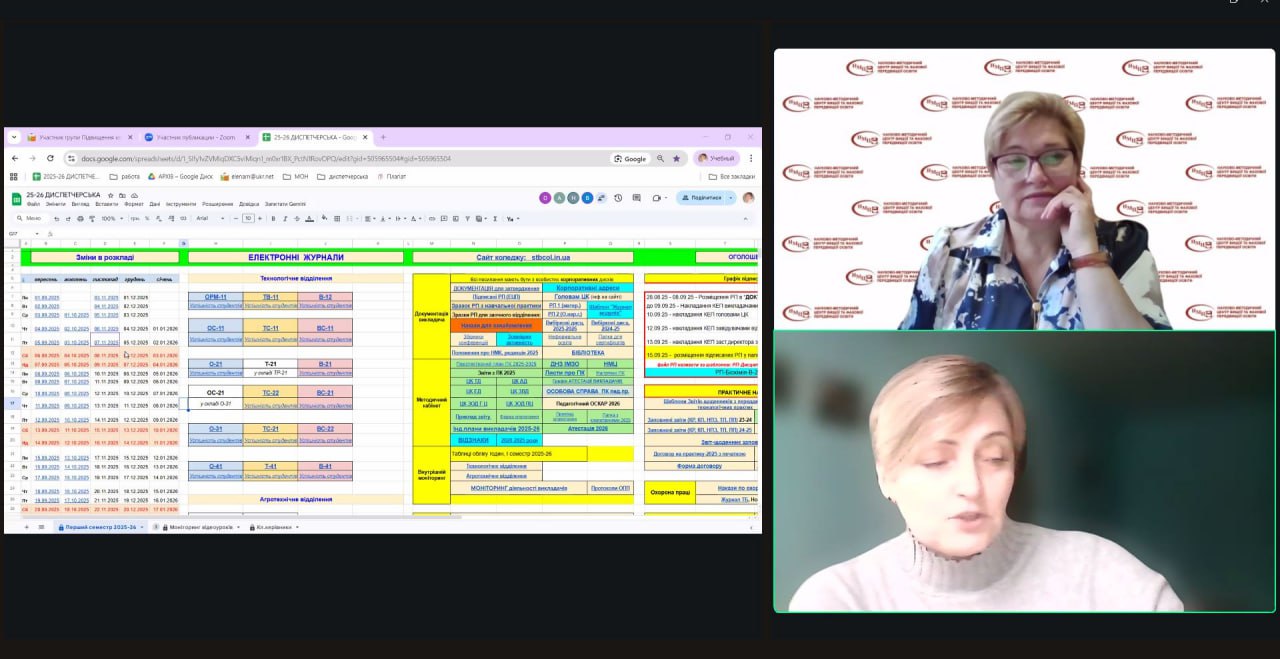Click the text color button
This screenshot has height=659, width=1280.
pyautogui.click(x=311, y=218)
